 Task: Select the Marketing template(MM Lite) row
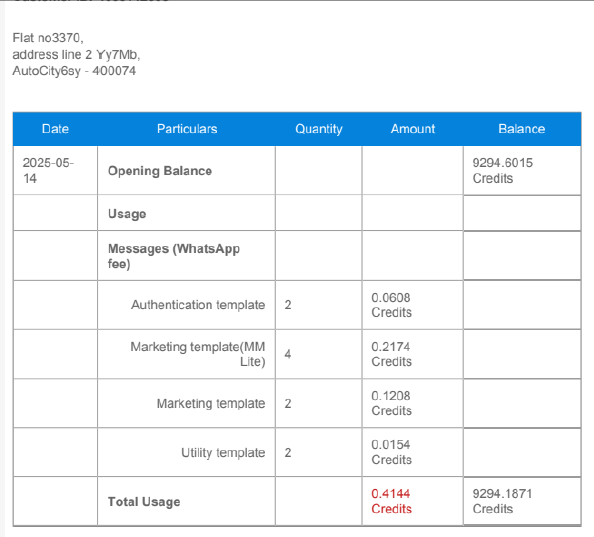[x=297, y=354]
